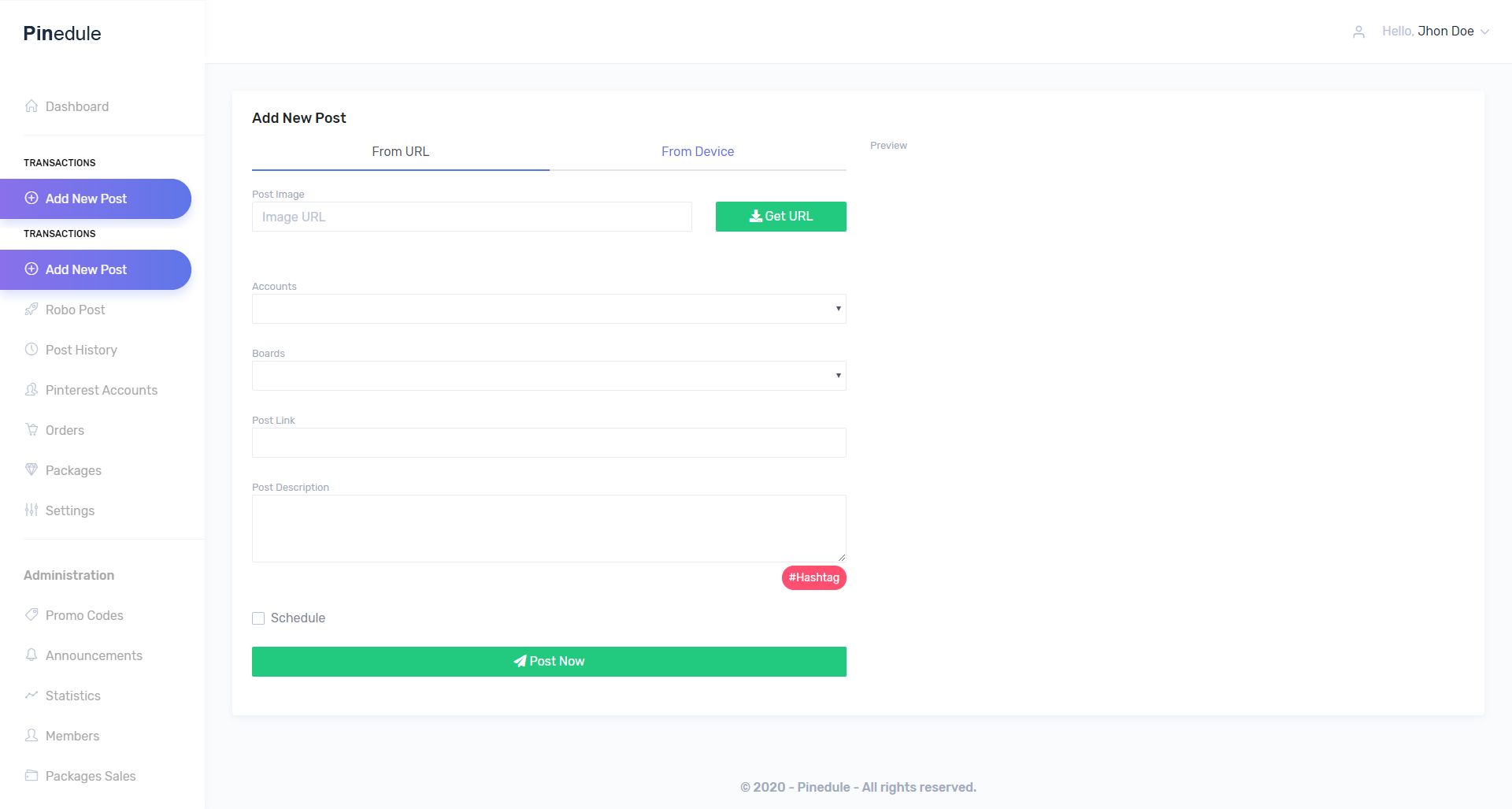Click the Packages diamond icon
The height and width of the screenshot is (809, 1512).
[x=31, y=469]
